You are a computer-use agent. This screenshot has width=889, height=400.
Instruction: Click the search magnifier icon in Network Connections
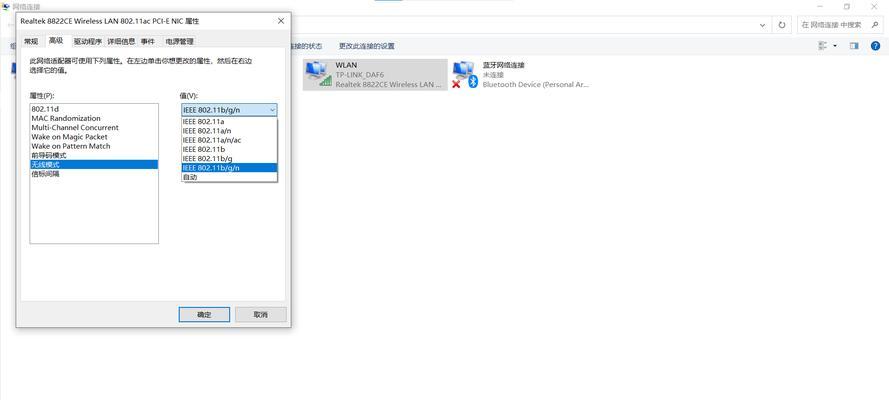point(873,25)
